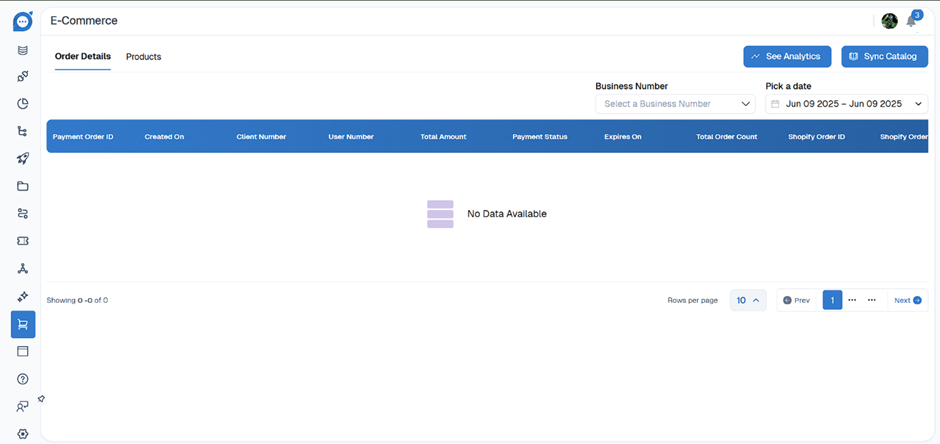Select the Order Details tab
Image resolution: width=940 pixels, height=444 pixels.
pos(83,57)
